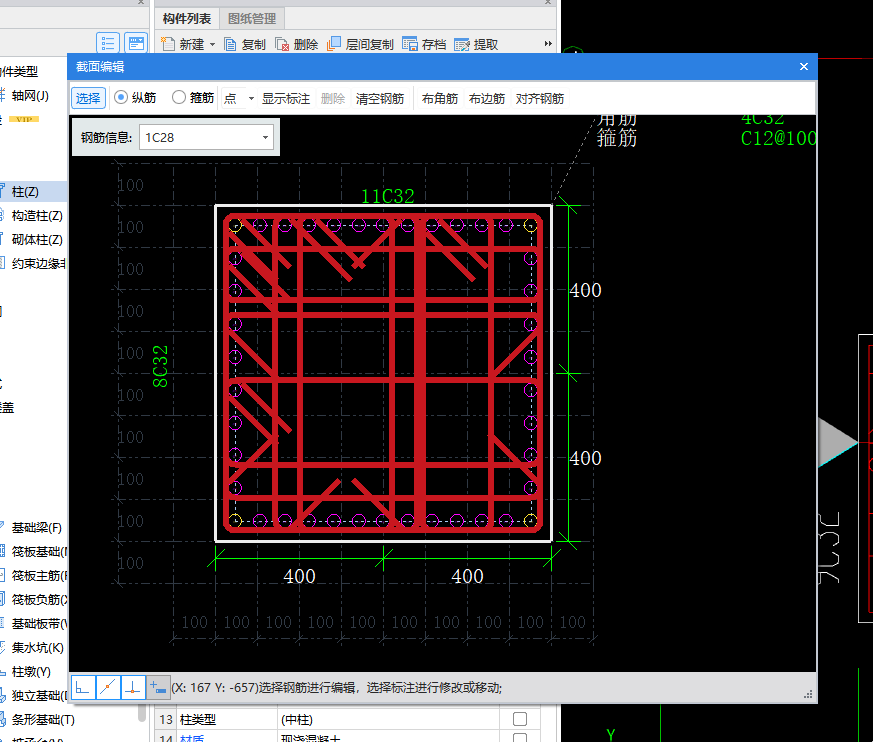Select 柱墩(Y) in component type list

pos(31,672)
